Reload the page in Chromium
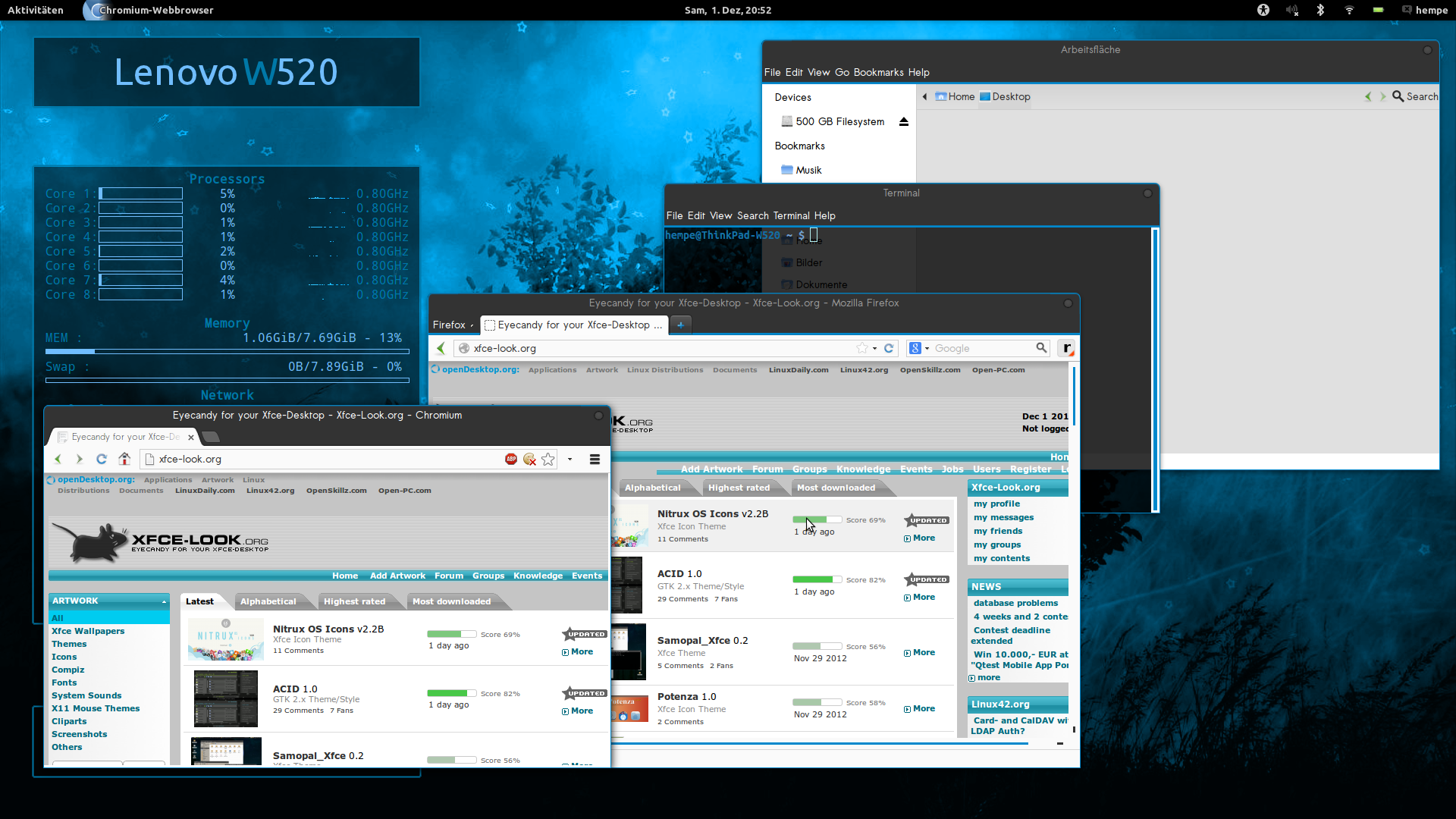Viewport: 1456px width, 819px height. click(x=102, y=459)
